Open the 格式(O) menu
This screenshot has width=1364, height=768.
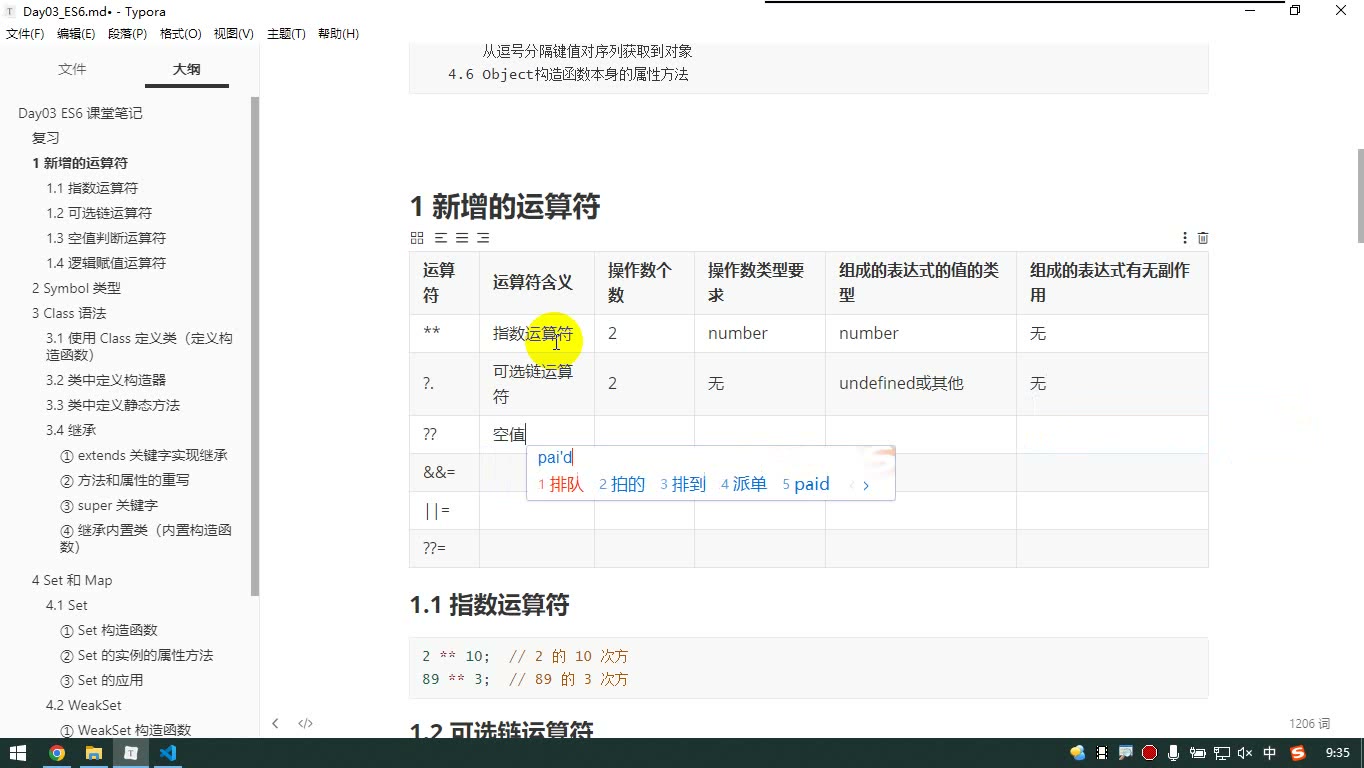(x=181, y=33)
